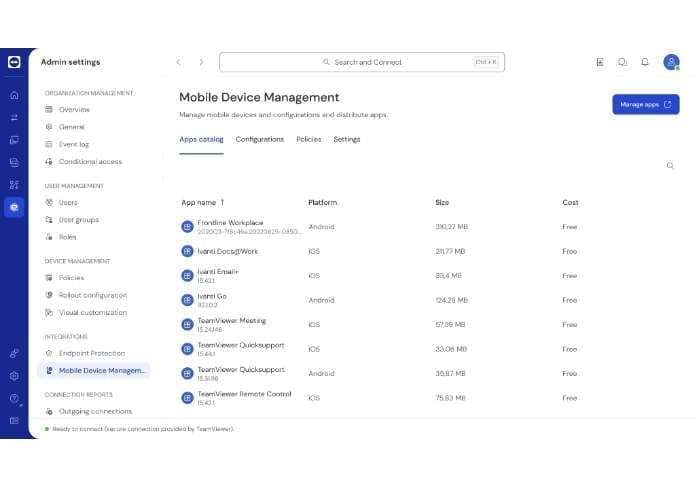Open Home in the left navigation rail

click(x=14, y=95)
